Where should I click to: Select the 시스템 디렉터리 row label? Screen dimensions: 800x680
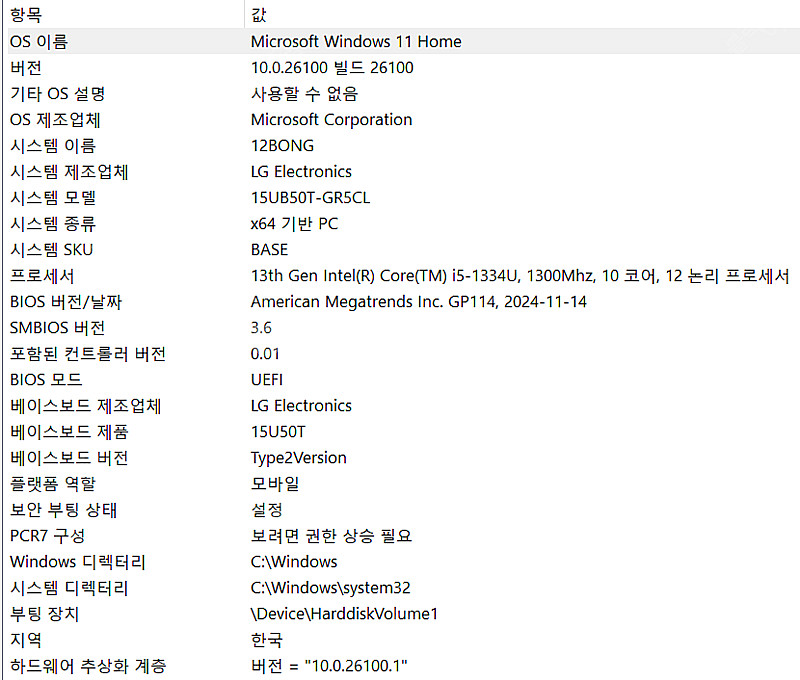tap(69, 588)
